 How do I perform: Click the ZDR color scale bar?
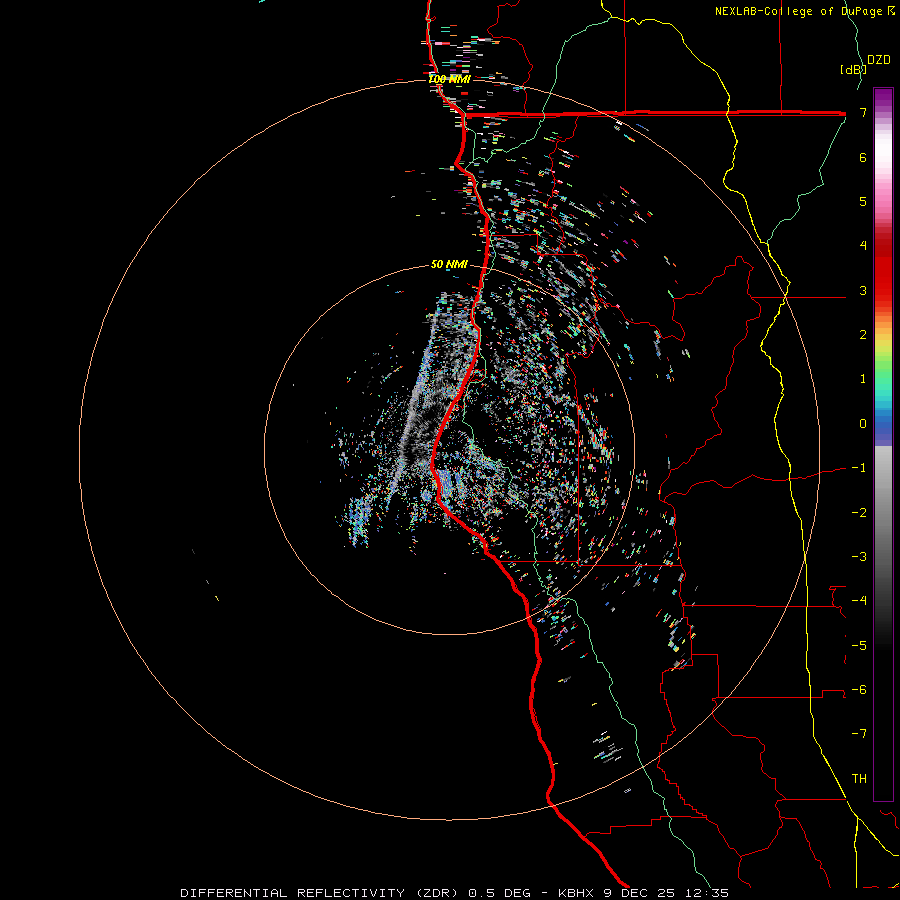[883, 444]
